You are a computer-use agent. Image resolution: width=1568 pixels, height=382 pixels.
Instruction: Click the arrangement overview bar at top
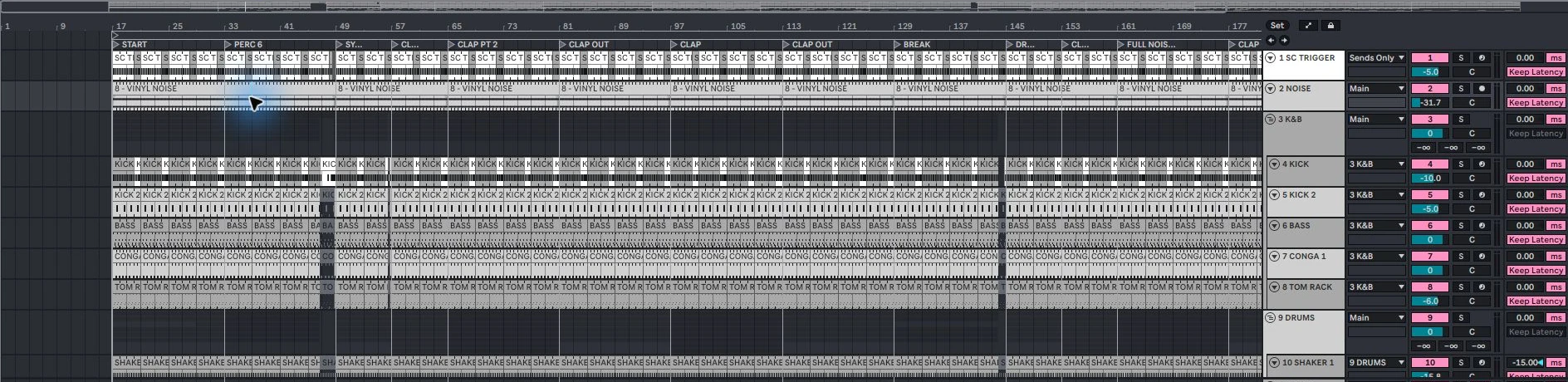pyautogui.click(x=760, y=7)
